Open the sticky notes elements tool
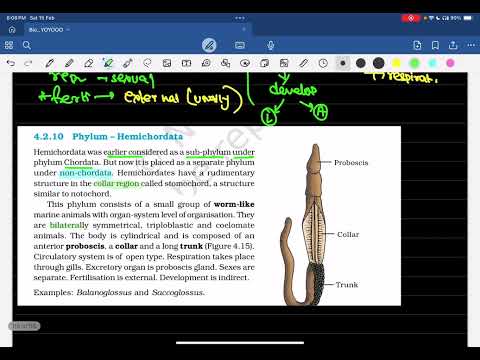Screen dimensions: 480x360 264,63
